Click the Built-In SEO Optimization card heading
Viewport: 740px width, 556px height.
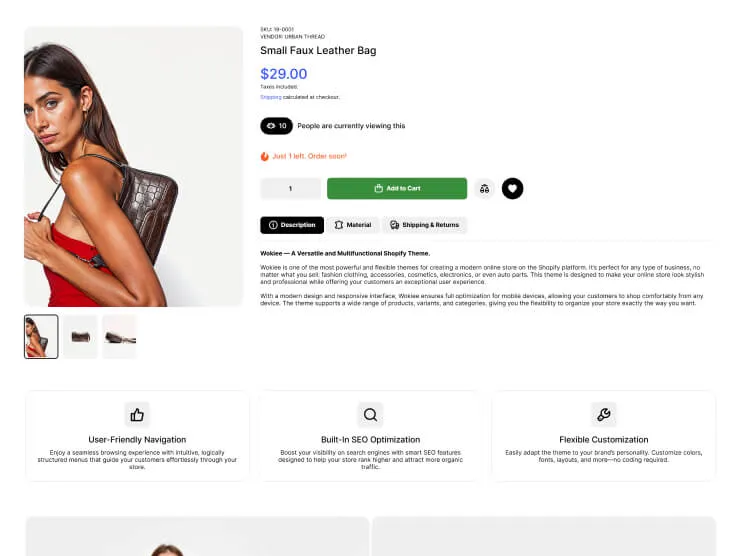pos(370,439)
